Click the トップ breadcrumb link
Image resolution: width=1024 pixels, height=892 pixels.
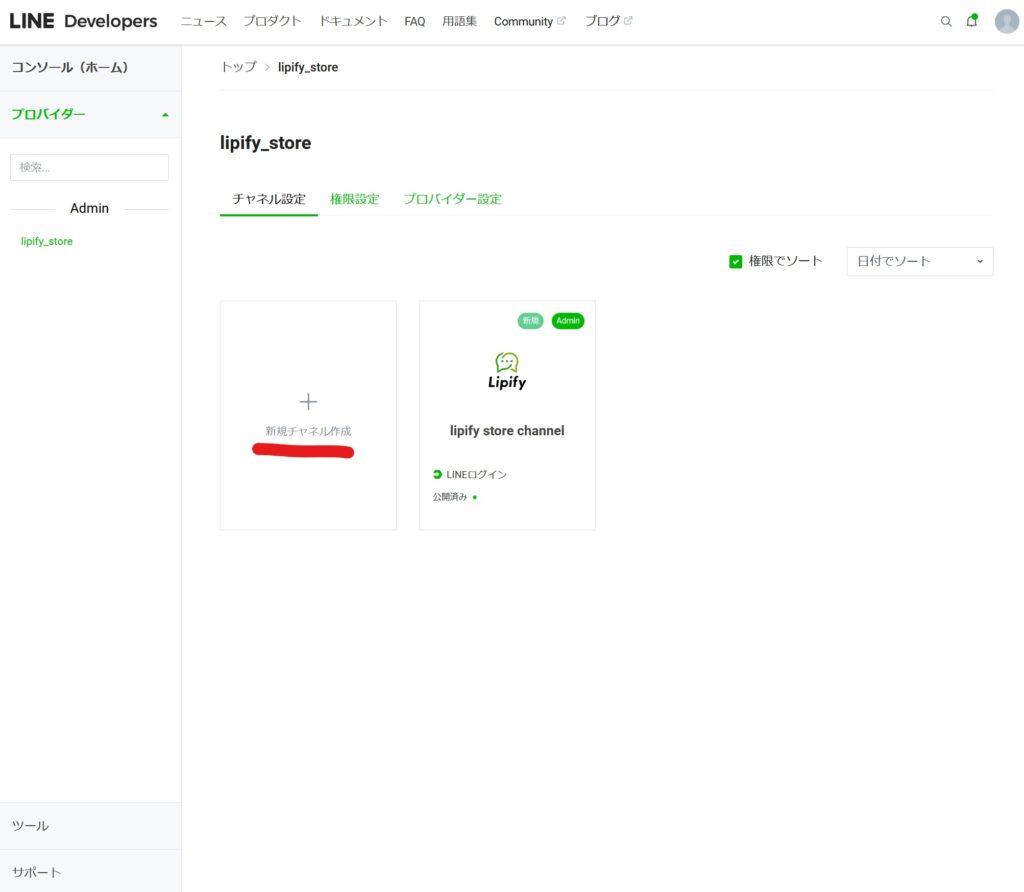point(238,67)
